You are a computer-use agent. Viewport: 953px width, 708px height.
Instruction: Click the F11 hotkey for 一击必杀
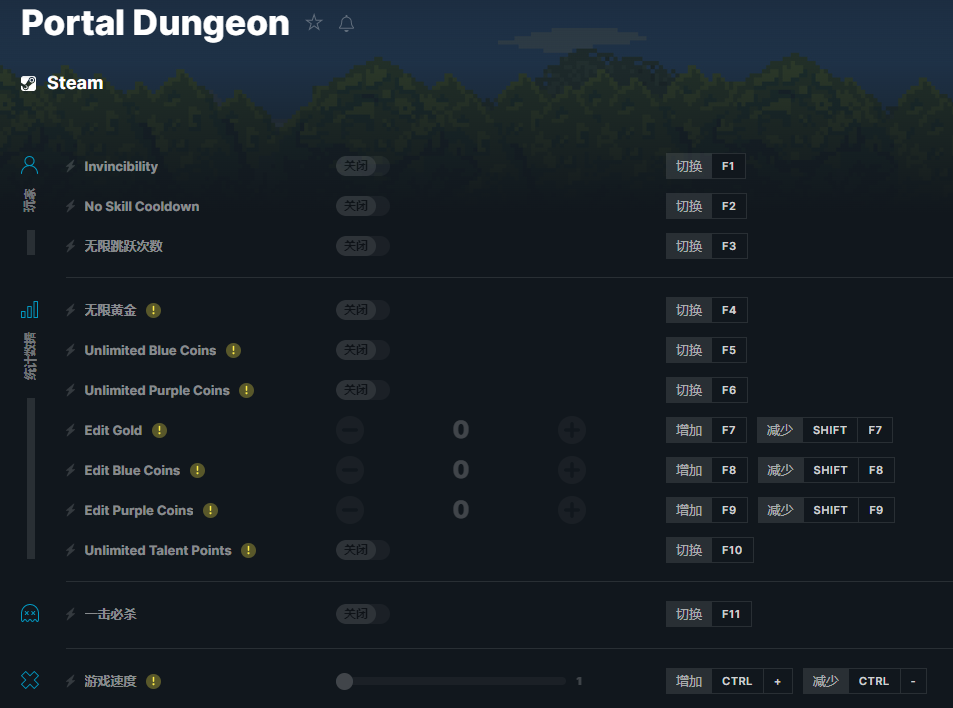[708, 614]
